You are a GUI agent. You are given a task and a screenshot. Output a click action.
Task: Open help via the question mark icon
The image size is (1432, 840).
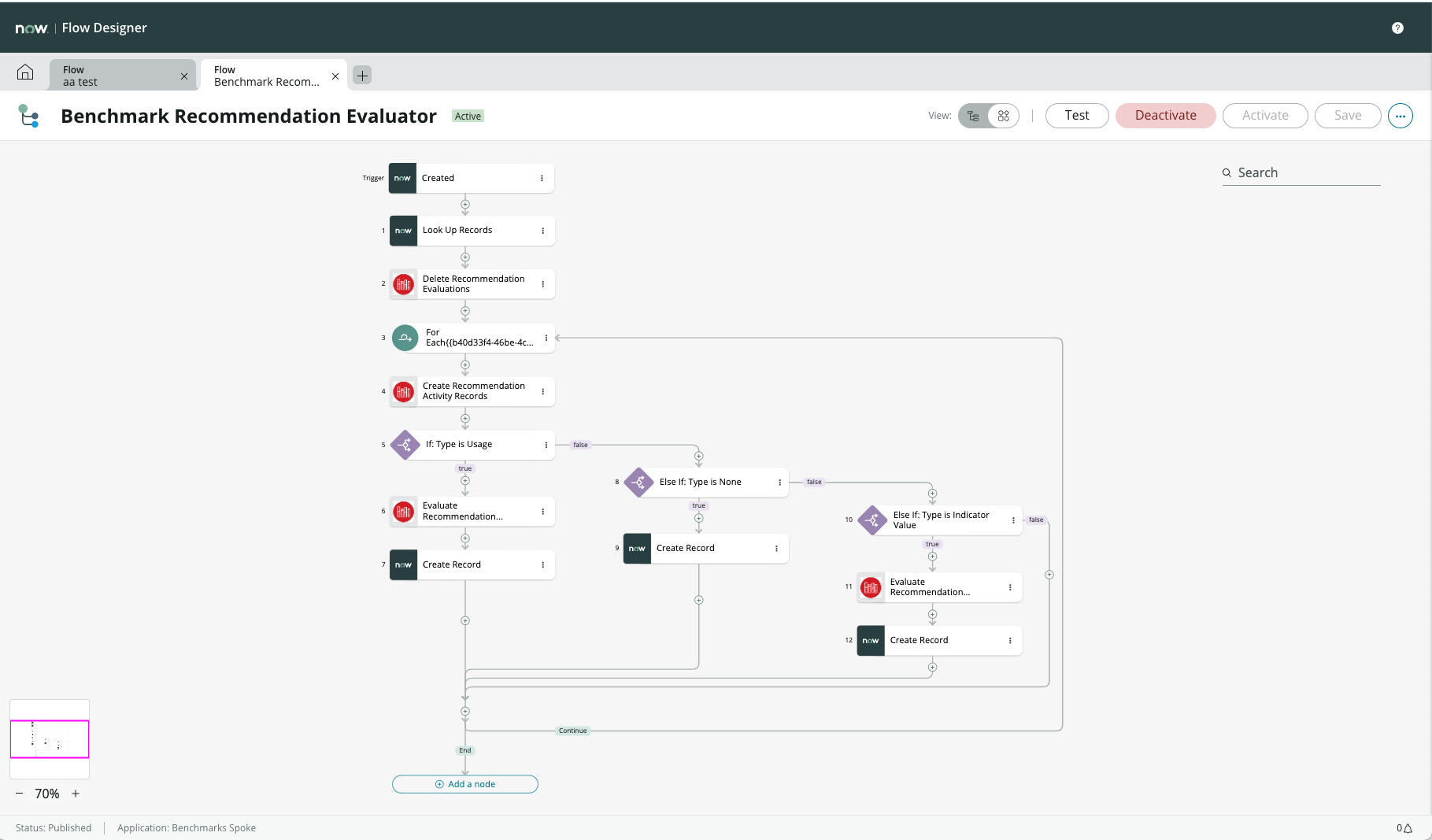(x=1398, y=28)
